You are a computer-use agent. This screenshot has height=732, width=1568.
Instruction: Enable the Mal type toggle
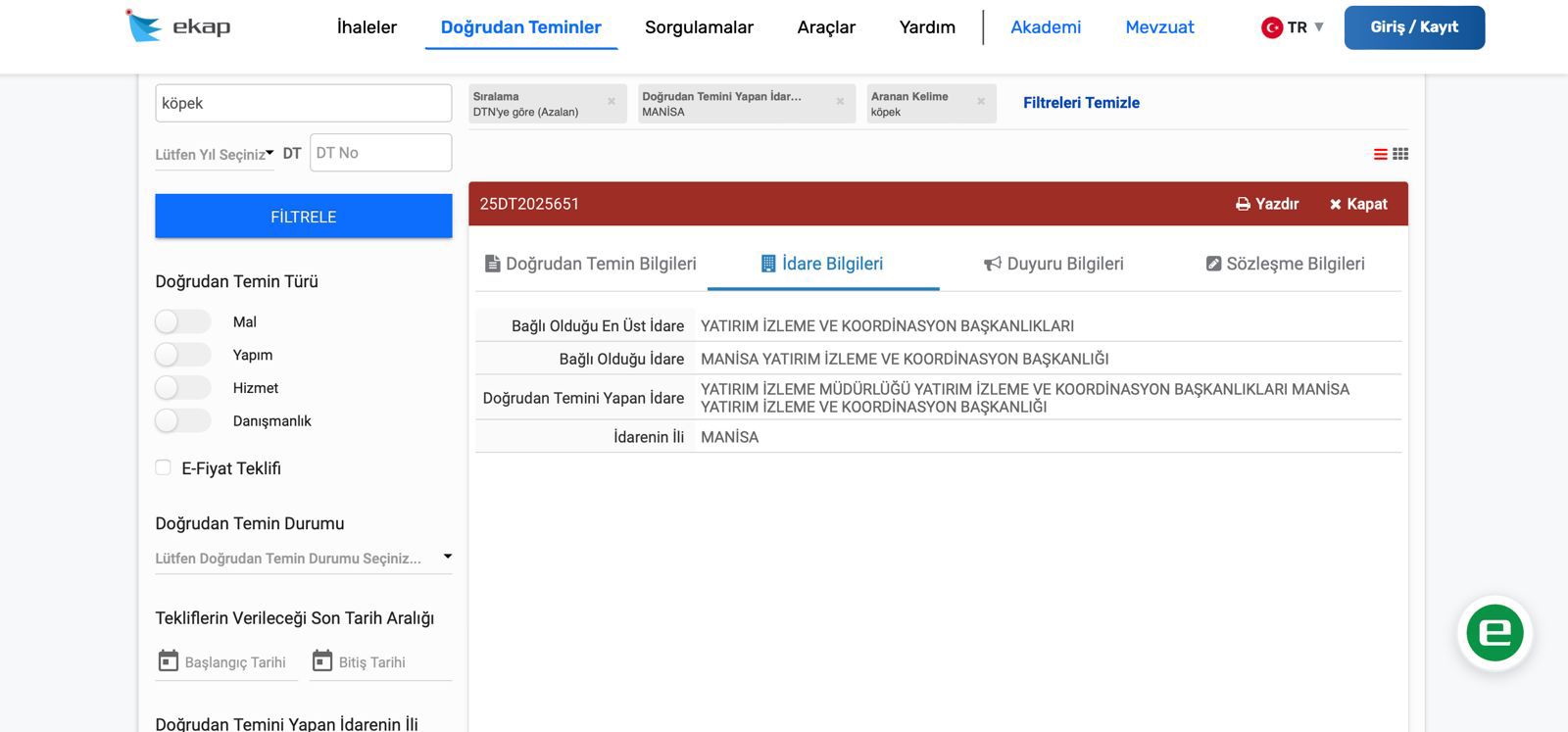182,321
